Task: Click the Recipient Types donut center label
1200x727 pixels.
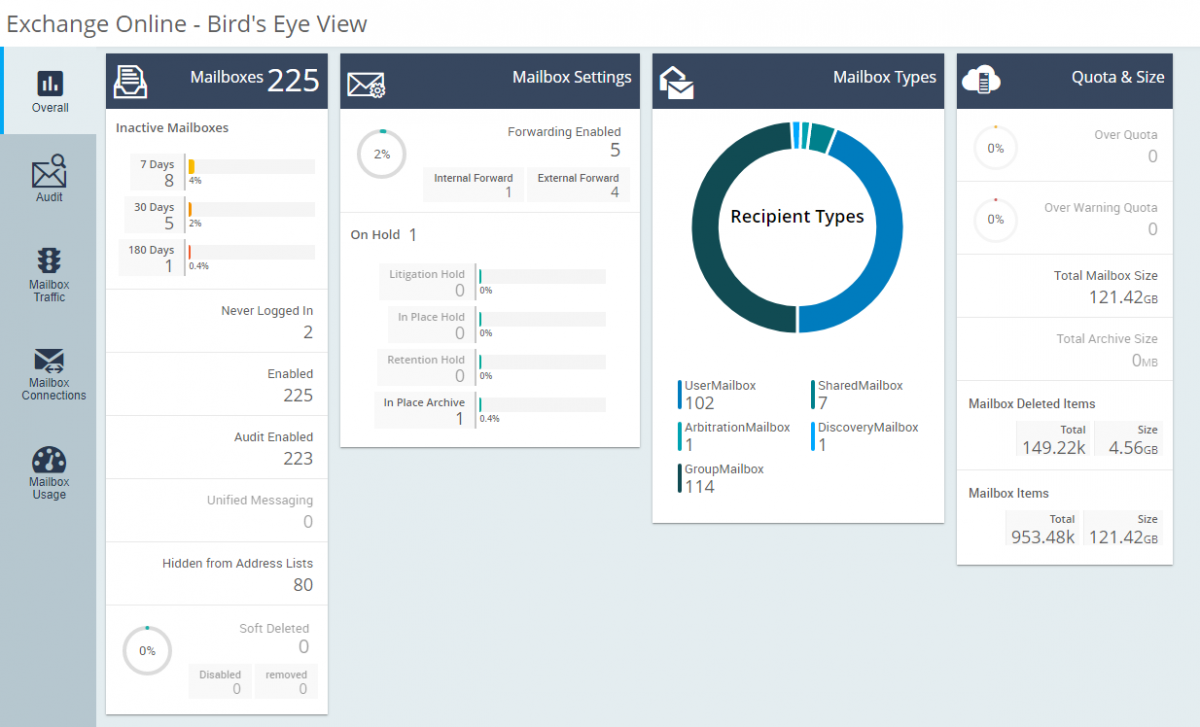Action: tap(797, 216)
